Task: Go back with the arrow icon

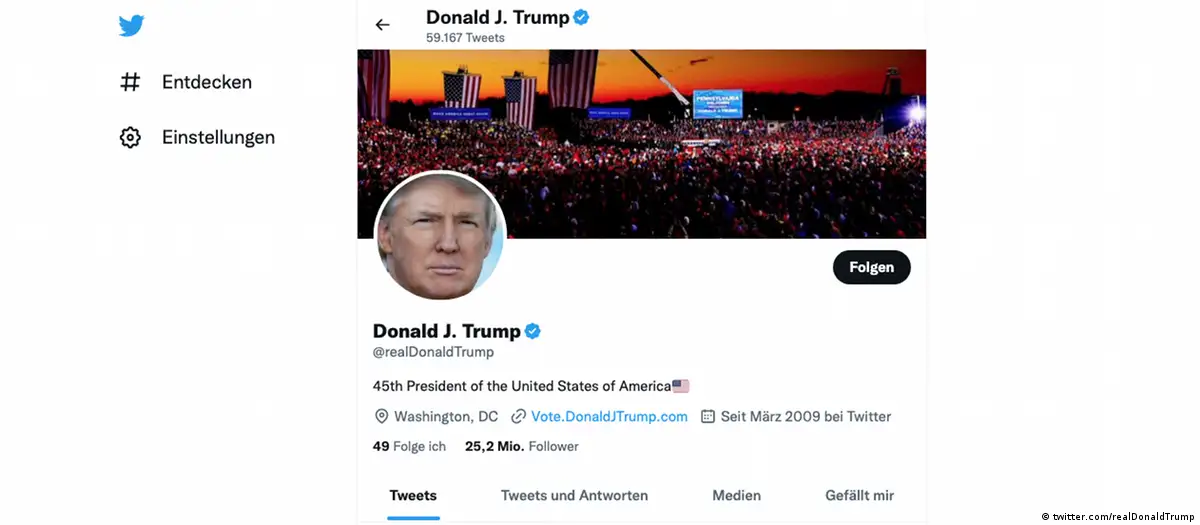Action: [x=382, y=25]
